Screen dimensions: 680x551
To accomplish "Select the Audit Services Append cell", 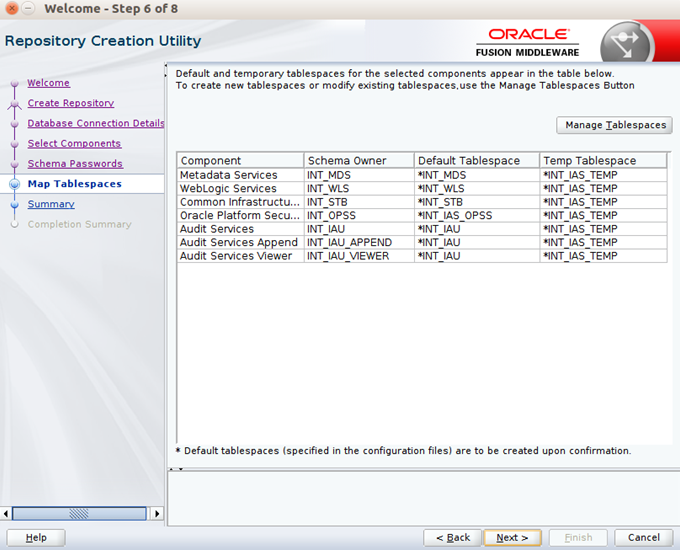I will pos(240,242).
